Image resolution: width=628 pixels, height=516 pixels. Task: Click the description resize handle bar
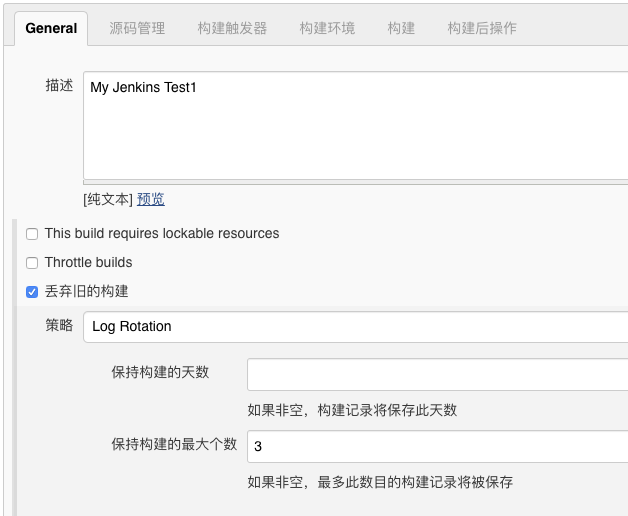click(x=356, y=183)
